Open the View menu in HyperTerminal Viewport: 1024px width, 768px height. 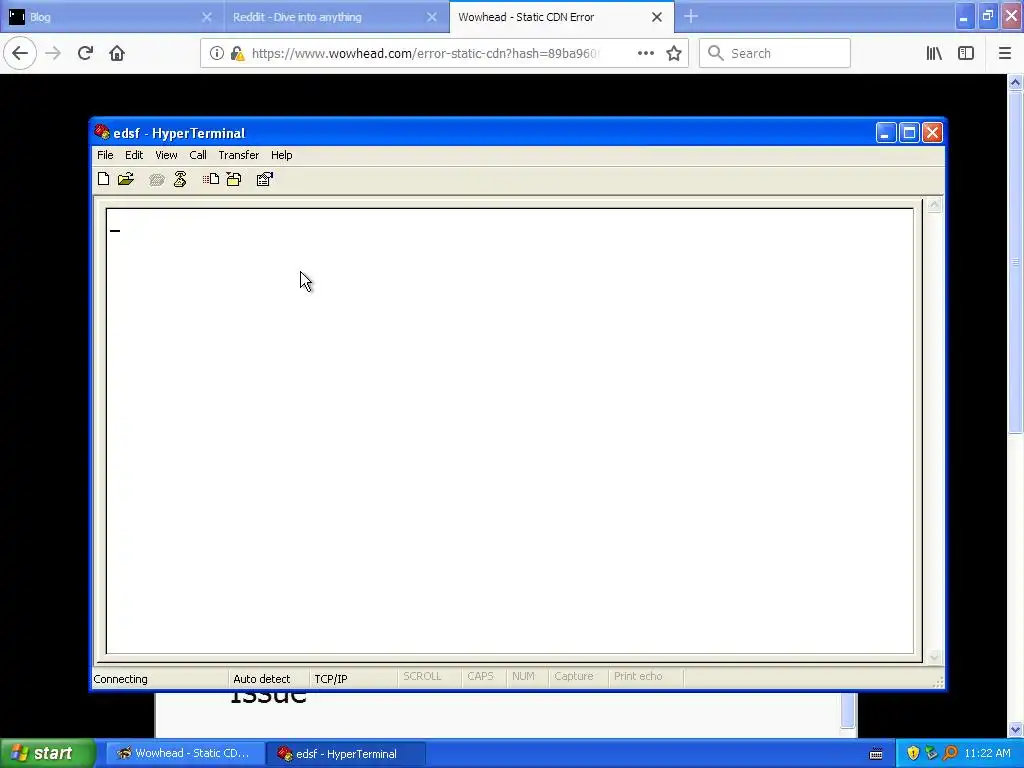point(166,155)
